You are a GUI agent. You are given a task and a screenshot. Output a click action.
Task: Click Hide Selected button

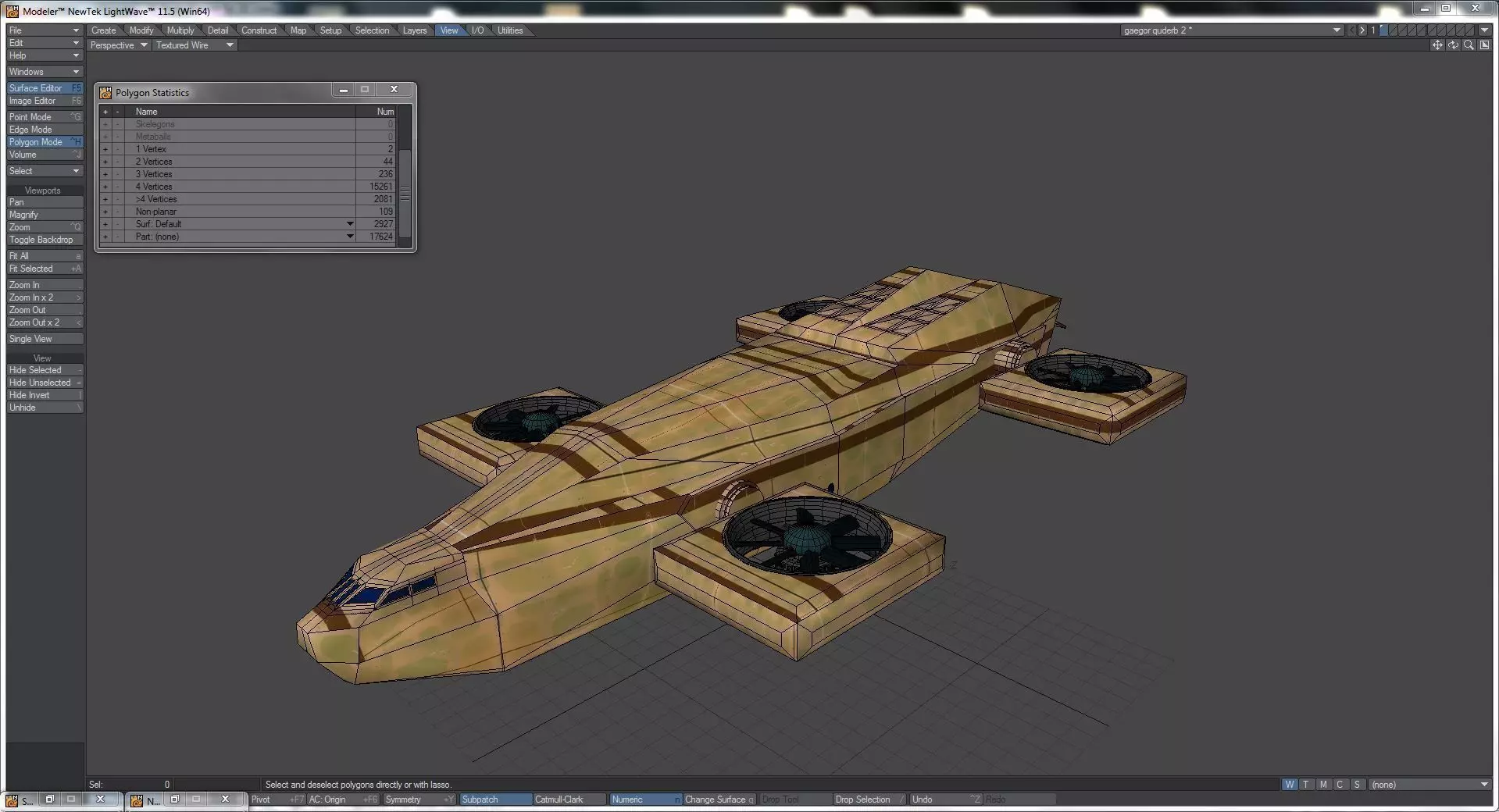coord(45,370)
